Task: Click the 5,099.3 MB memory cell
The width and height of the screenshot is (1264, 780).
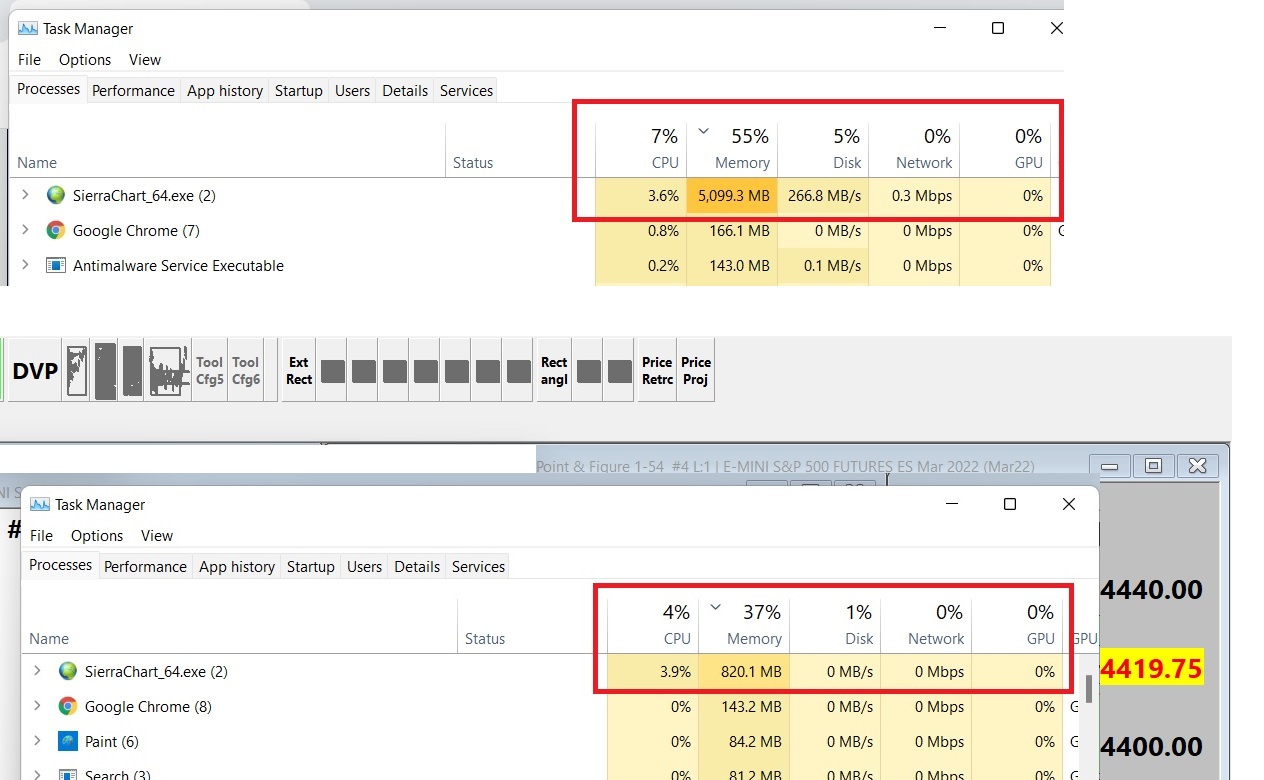Action: point(732,196)
